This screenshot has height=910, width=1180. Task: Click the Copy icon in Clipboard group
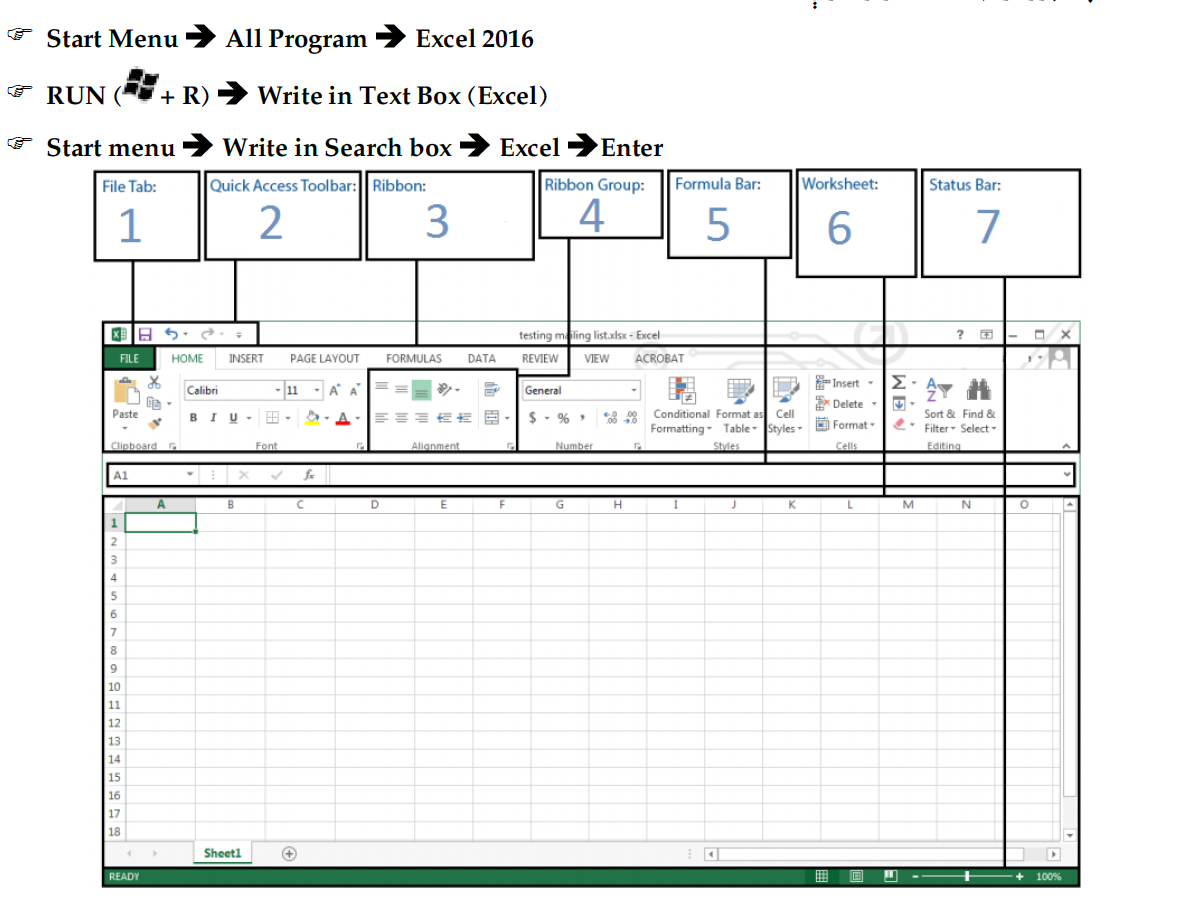(154, 403)
